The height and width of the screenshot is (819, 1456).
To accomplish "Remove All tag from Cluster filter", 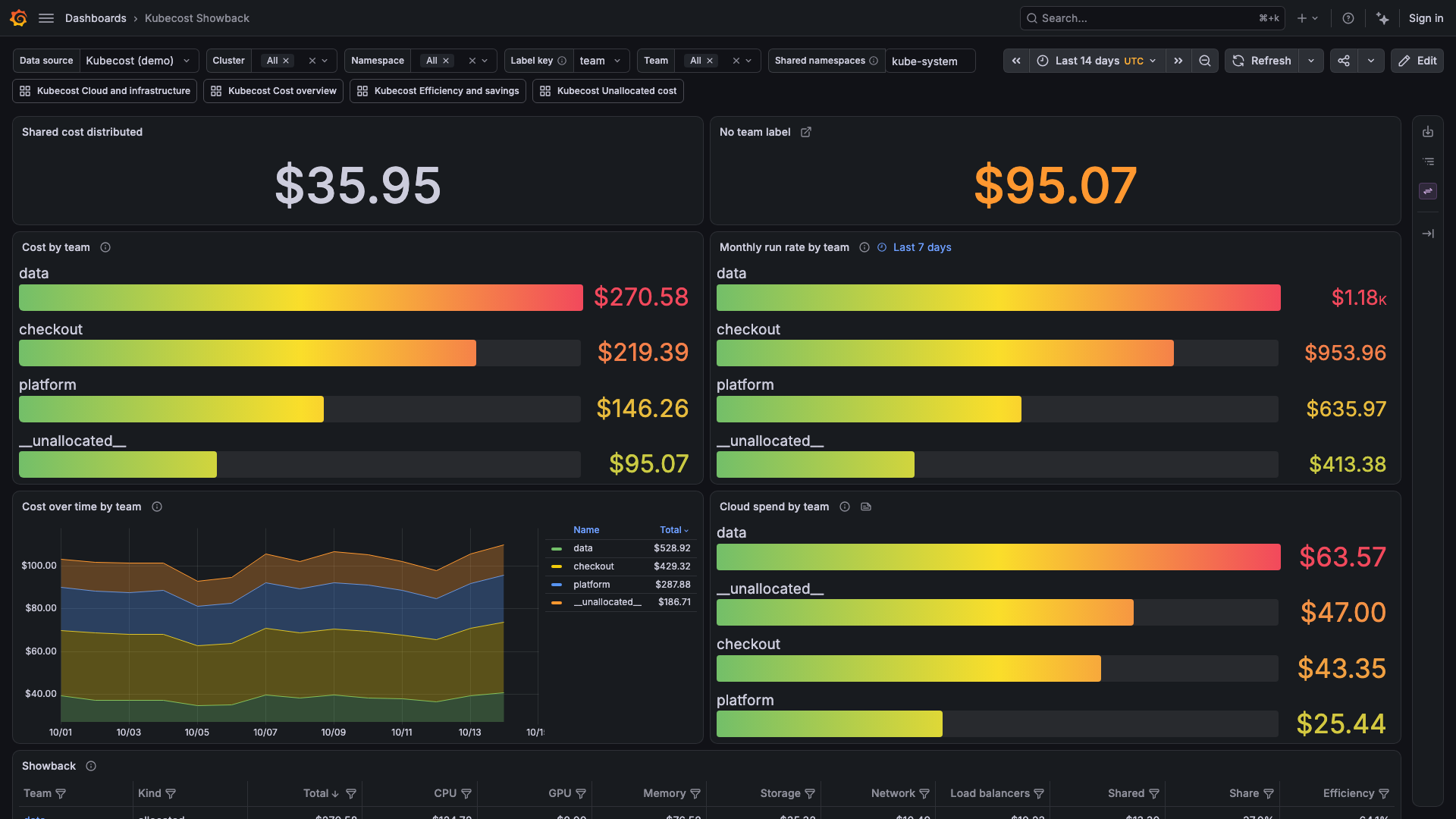I will pos(286,61).
